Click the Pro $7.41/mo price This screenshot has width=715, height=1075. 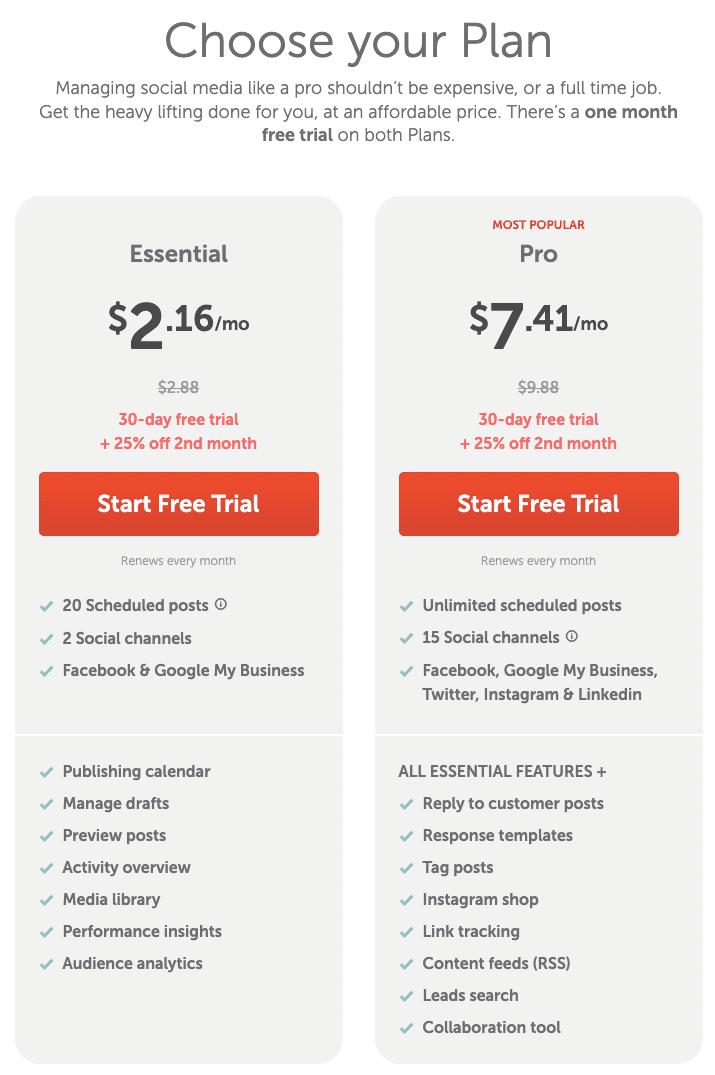(539, 325)
